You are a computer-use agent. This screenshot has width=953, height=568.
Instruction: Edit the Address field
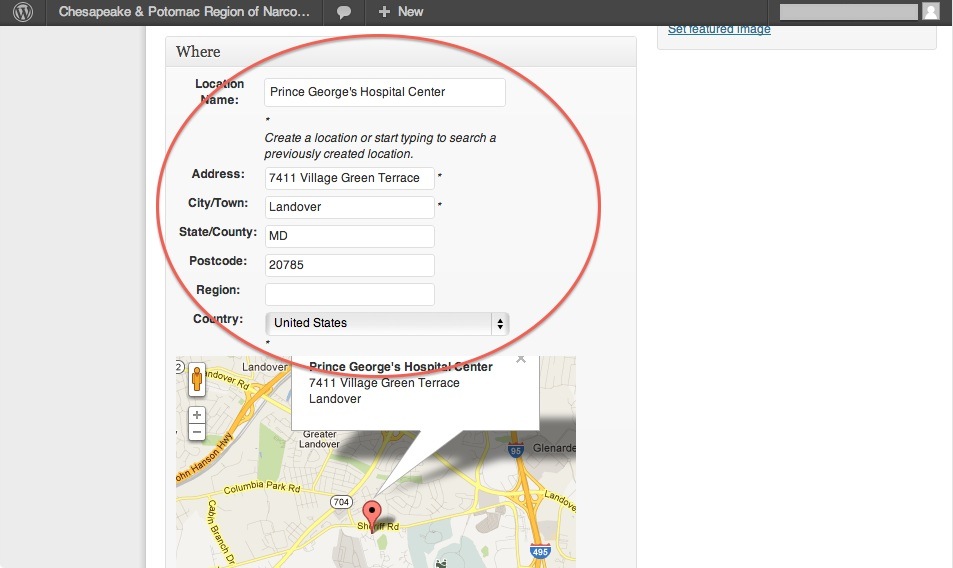click(349, 178)
